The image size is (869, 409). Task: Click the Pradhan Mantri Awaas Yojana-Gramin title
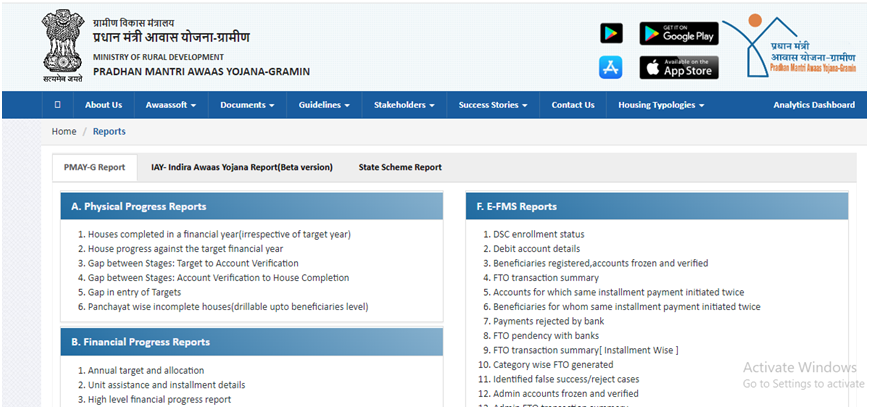(201, 71)
